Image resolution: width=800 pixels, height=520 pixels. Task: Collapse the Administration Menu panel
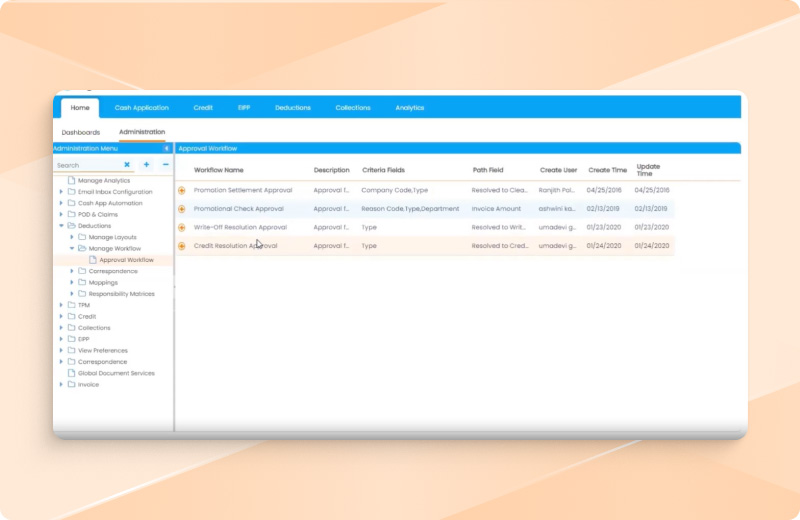[x=166, y=148]
